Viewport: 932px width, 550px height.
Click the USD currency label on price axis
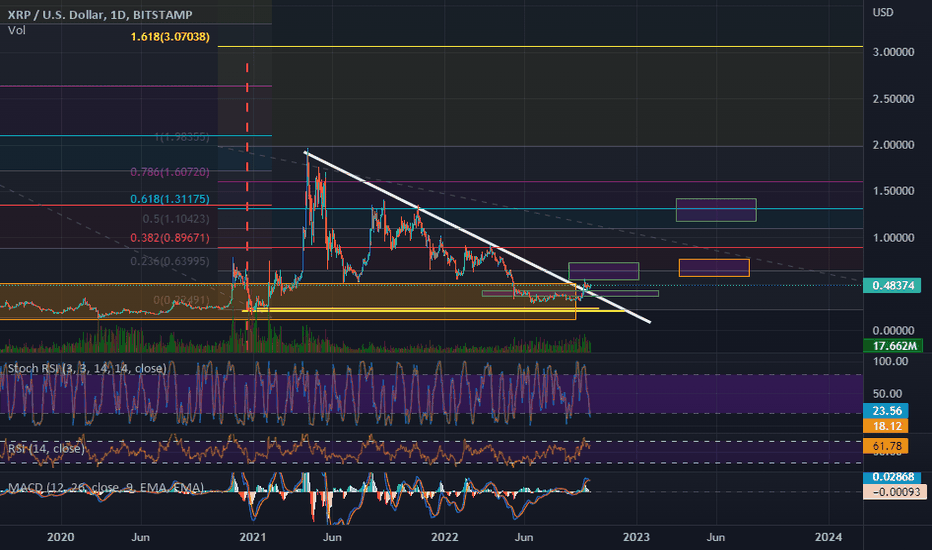(883, 12)
